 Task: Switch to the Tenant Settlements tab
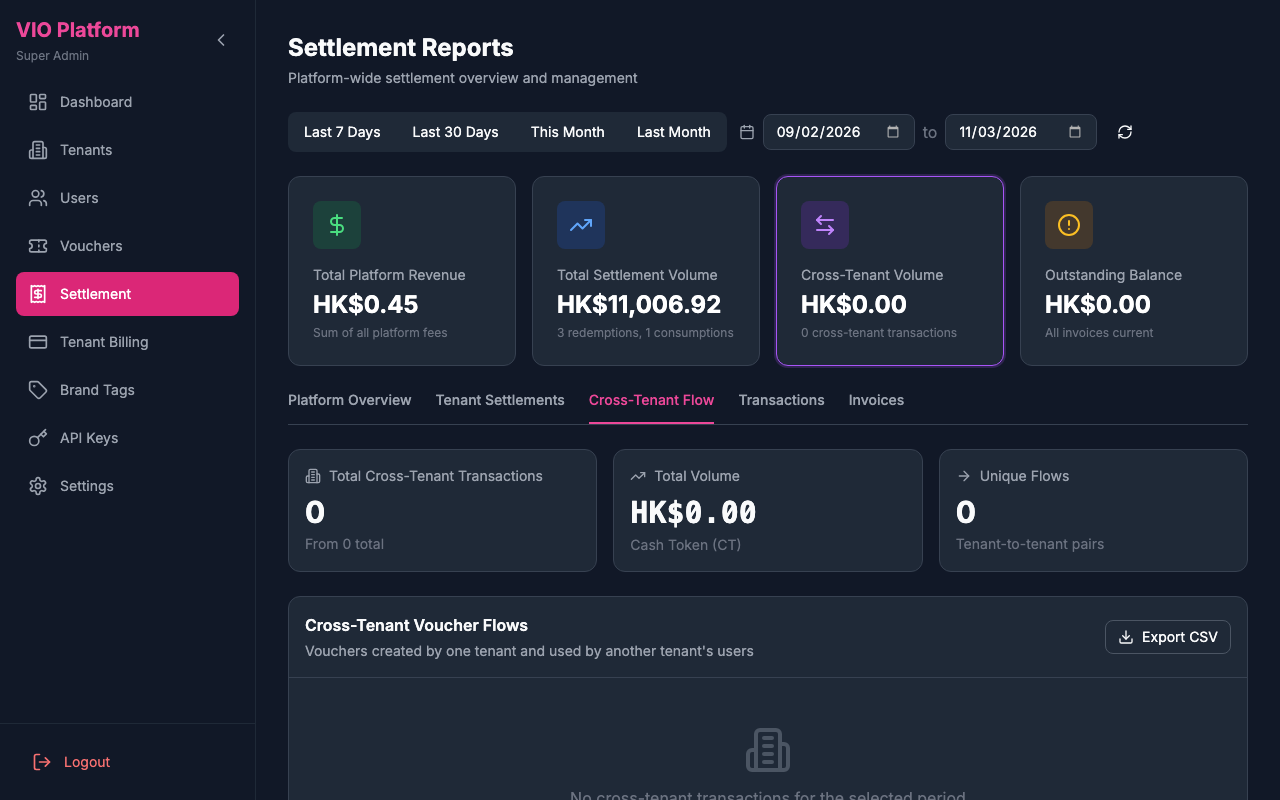click(499, 400)
